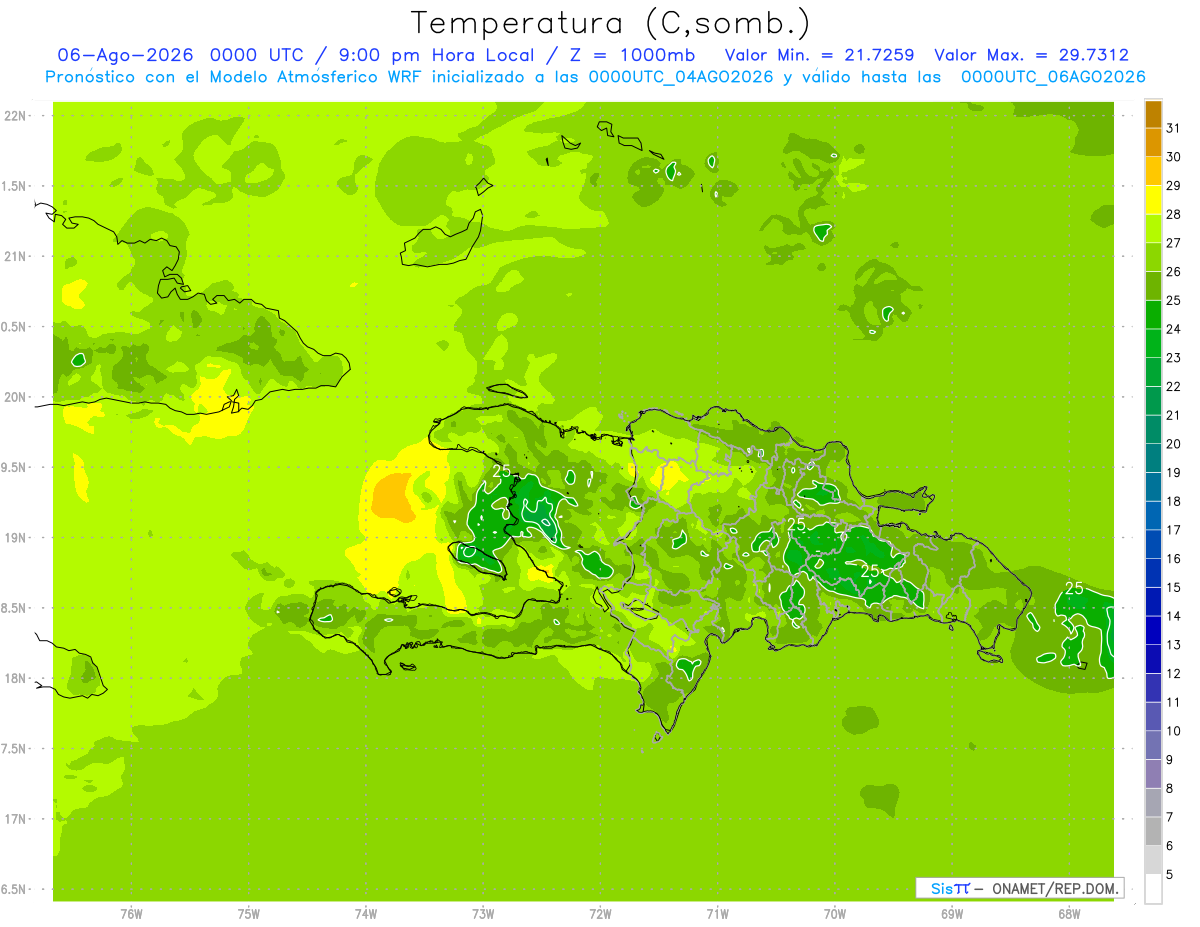The height and width of the screenshot is (927, 1200).
Task: Click the "73W" longitude axis label
Action: coord(483,914)
